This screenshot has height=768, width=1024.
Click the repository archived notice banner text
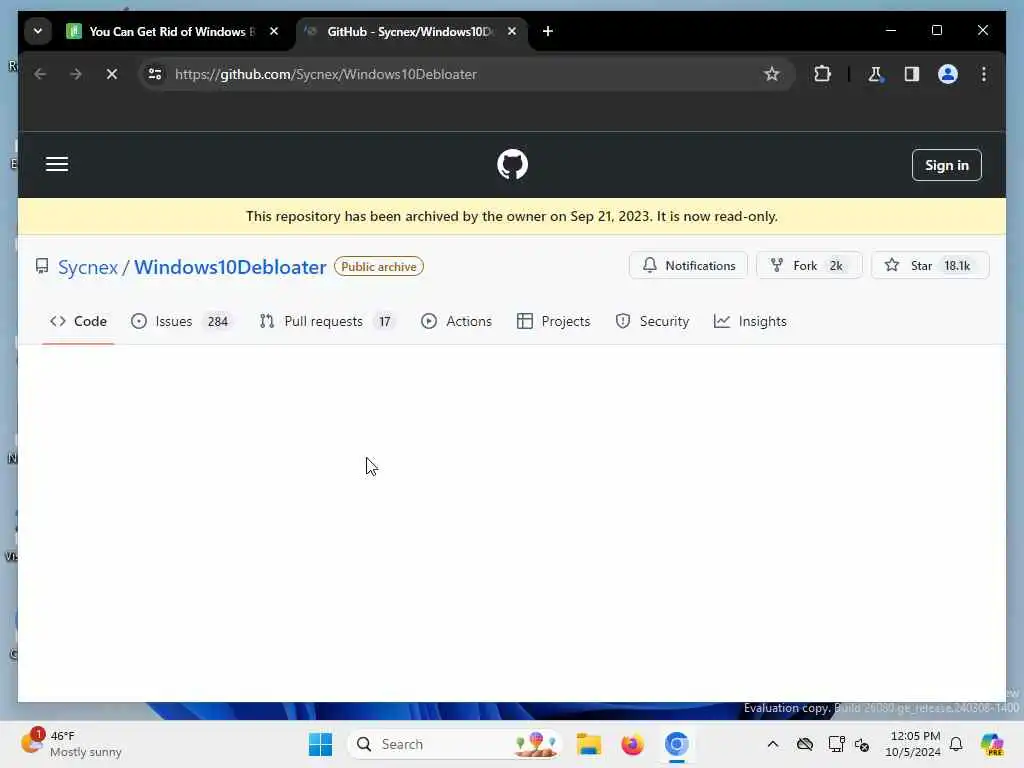(512, 216)
